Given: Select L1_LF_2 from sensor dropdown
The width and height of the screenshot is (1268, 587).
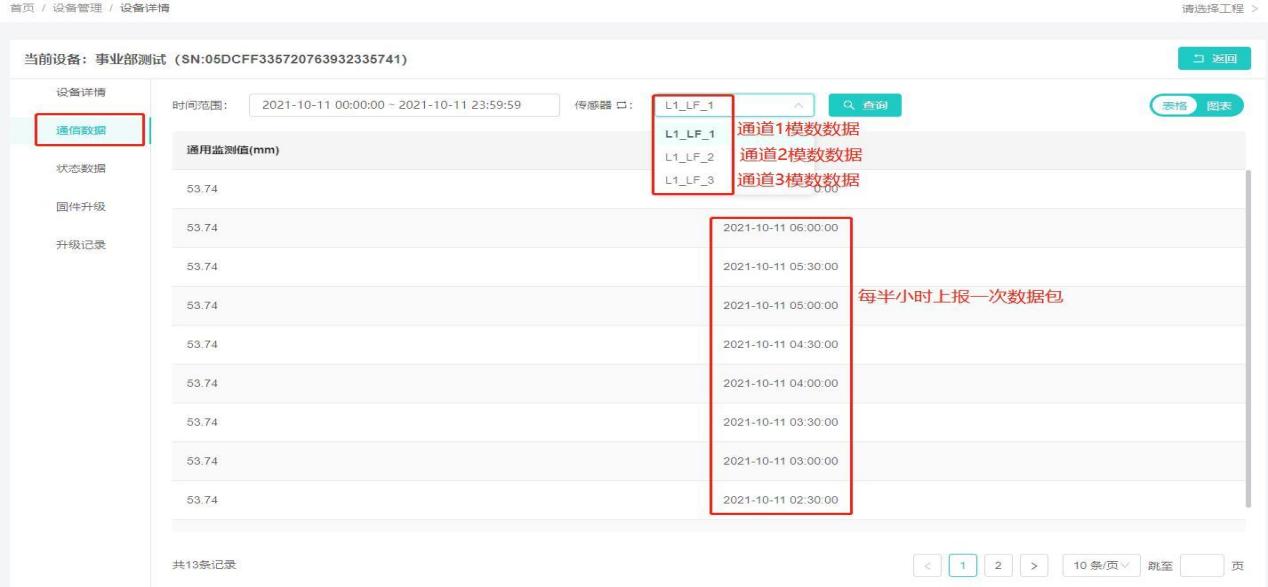Looking at the screenshot, I should tap(690, 157).
